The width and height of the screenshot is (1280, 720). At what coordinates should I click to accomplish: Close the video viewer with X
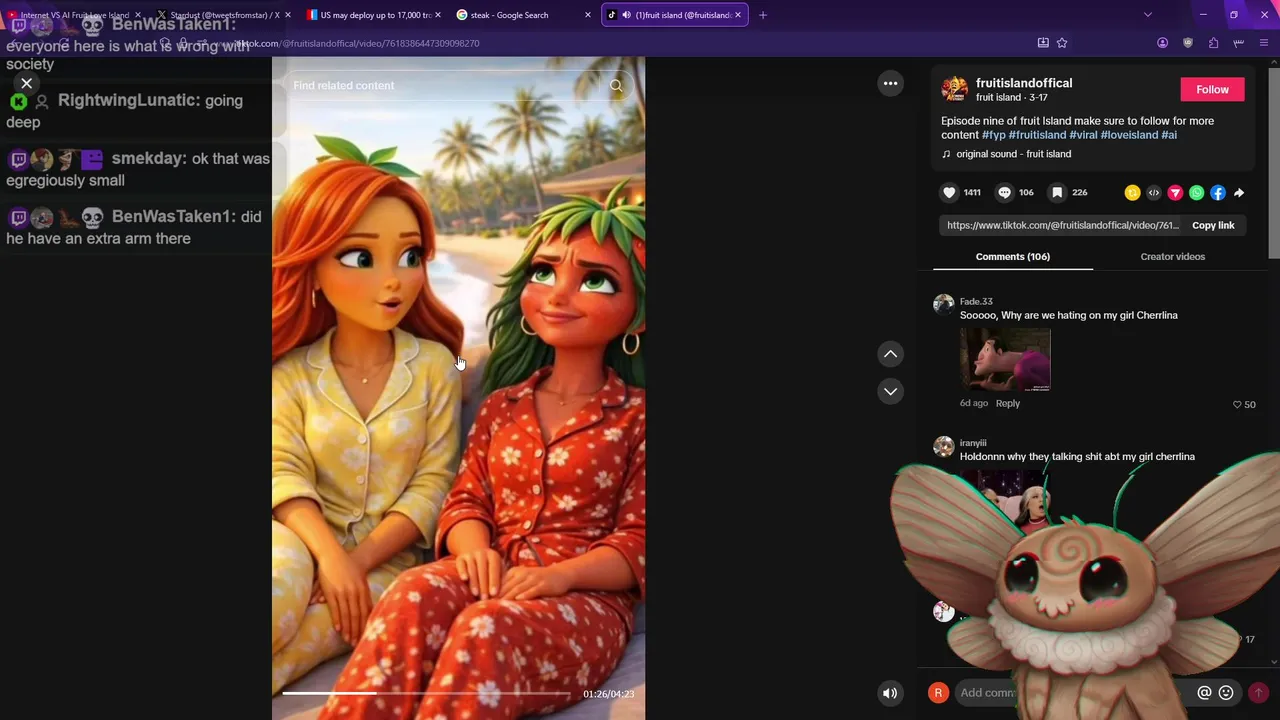pyautogui.click(x=27, y=84)
